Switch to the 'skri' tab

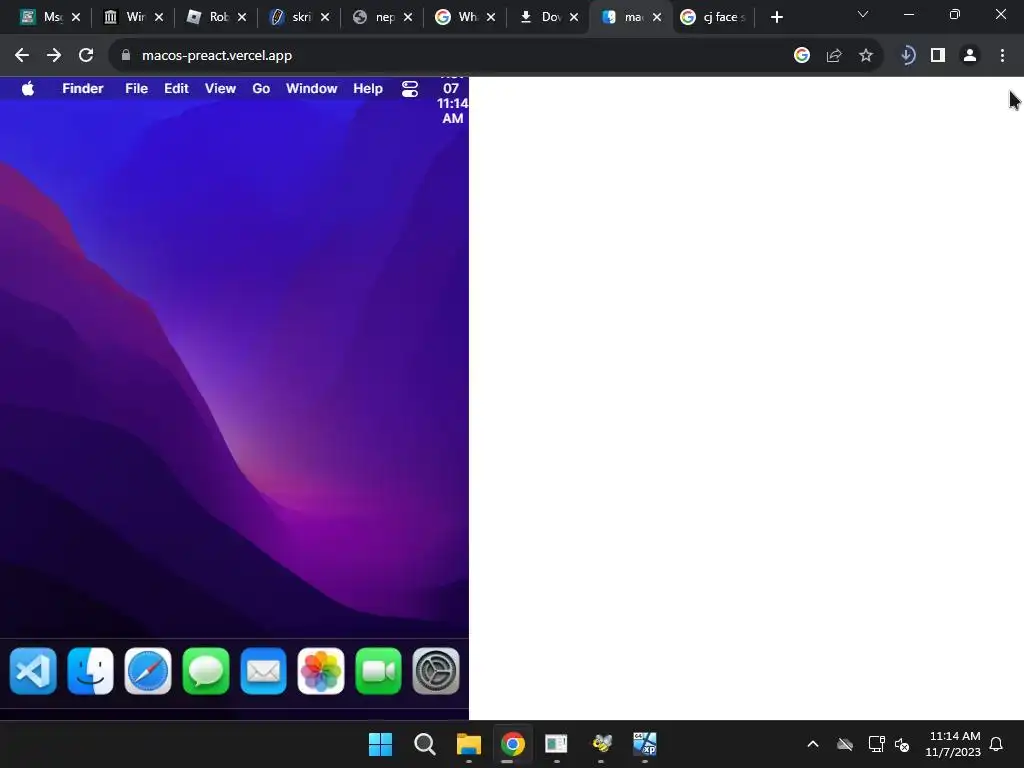click(x=292, y=17)
